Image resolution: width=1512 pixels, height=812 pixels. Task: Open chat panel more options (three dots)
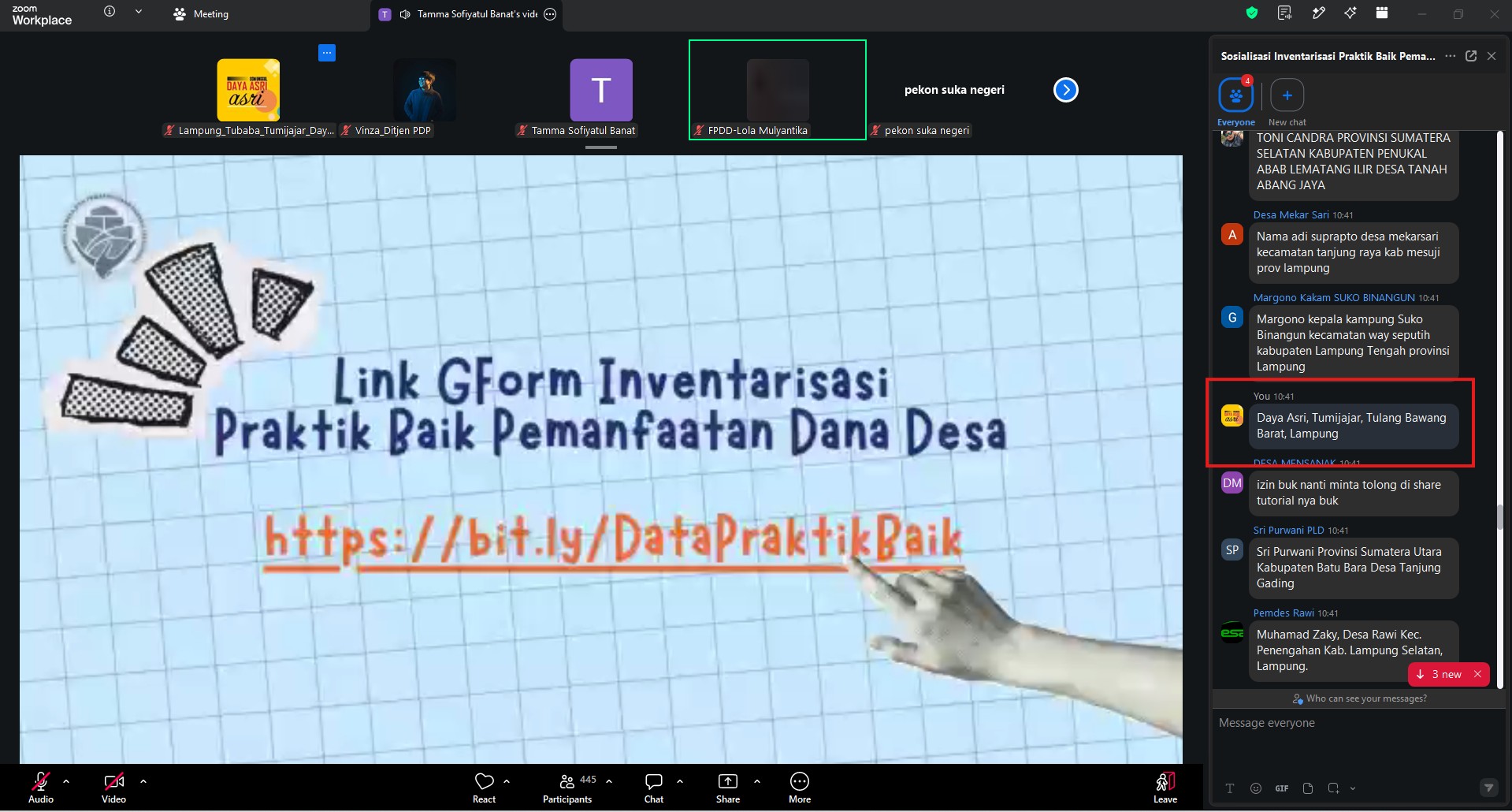[1451, 56]
